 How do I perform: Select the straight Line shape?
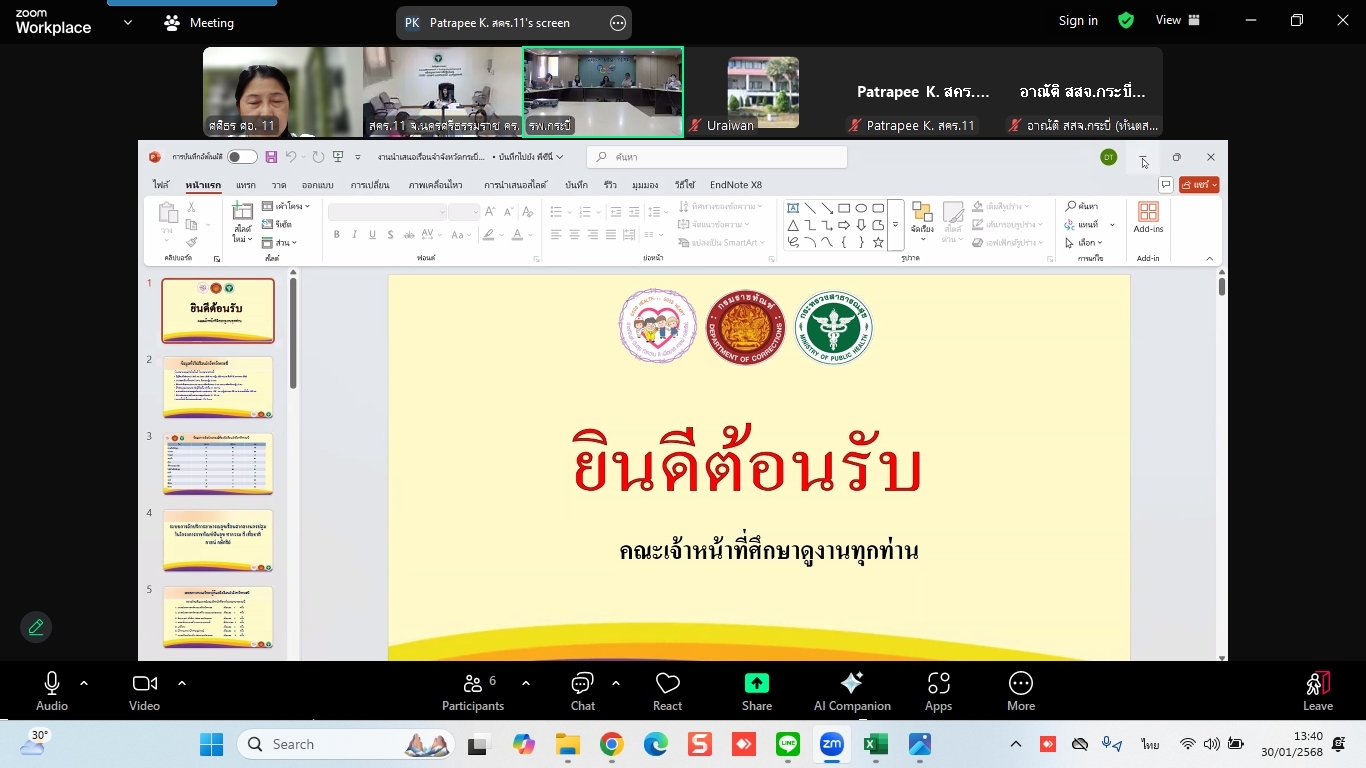tap(810, 208)
